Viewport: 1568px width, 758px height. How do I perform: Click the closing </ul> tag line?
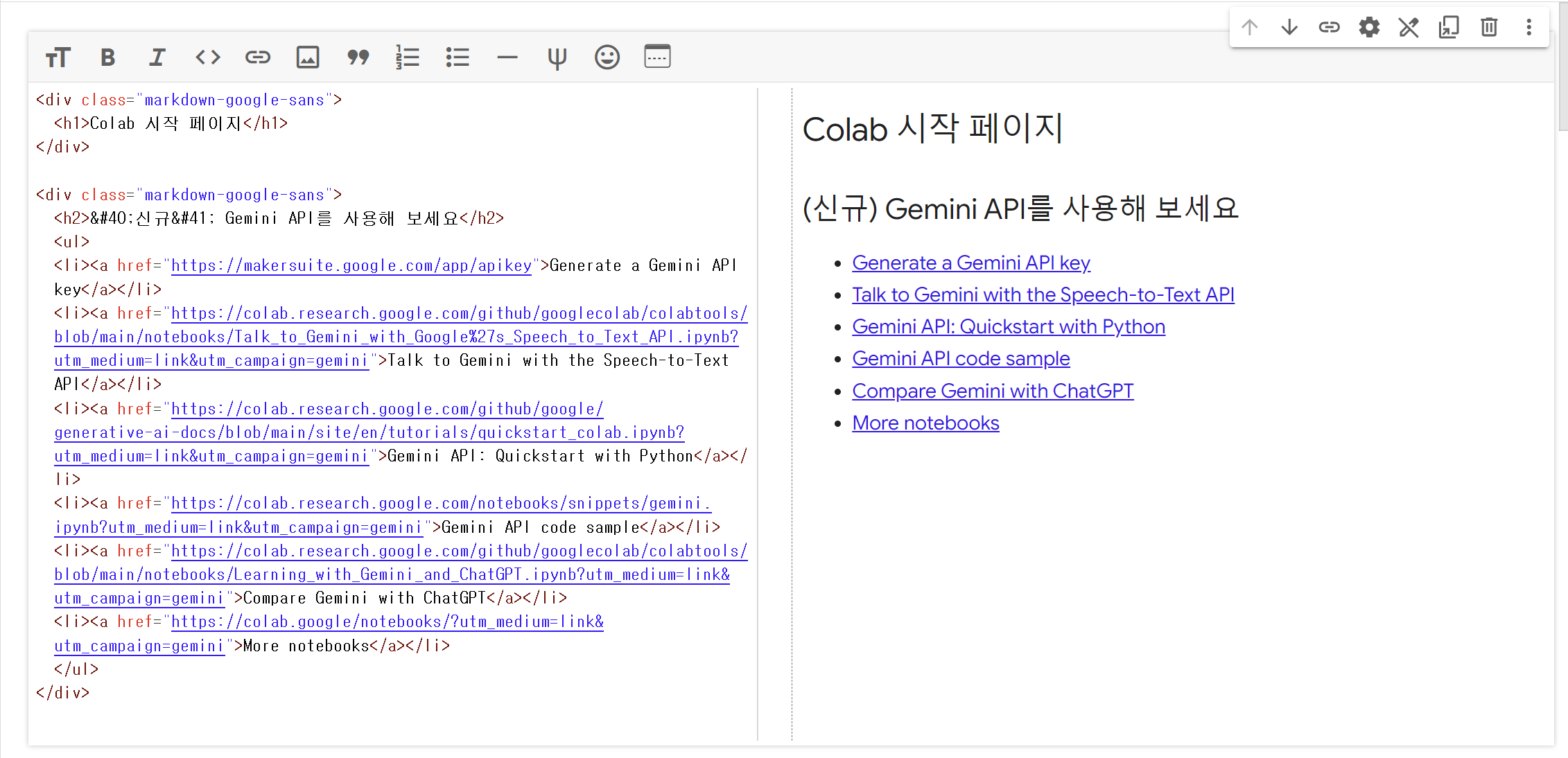[76, 669]
